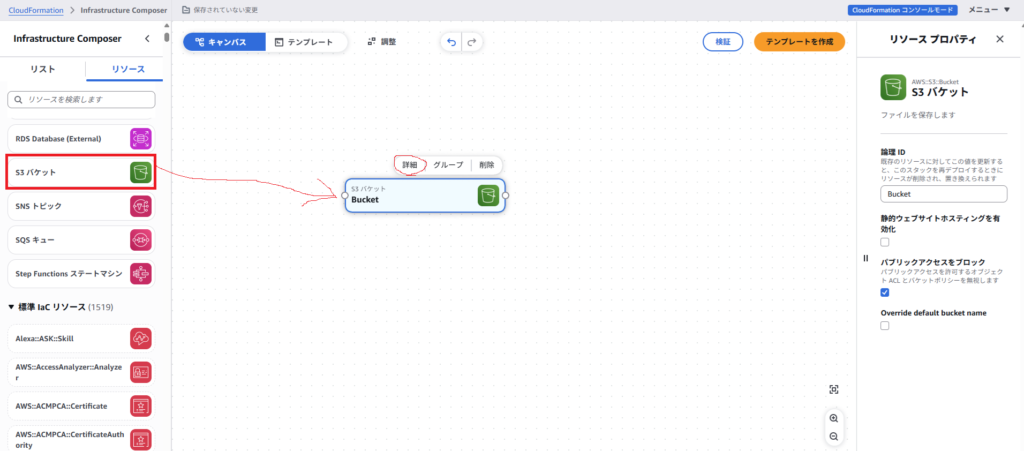Switch to the テンプレート tab
The width and height of the screenshot is (1024, 451).
[x=307, y=42]
